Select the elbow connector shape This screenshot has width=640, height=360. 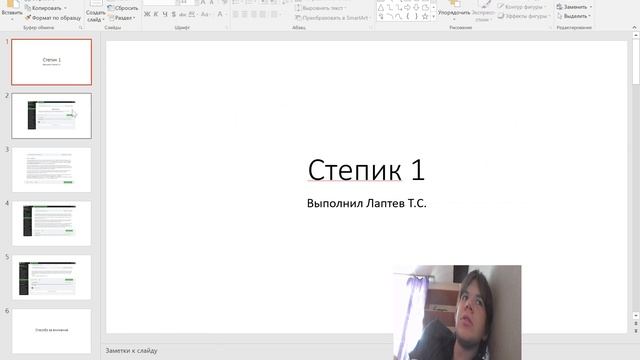coord(389,8)
